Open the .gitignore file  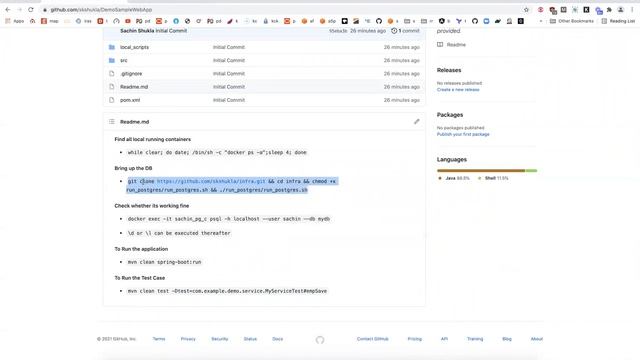[x=131, y=73]
